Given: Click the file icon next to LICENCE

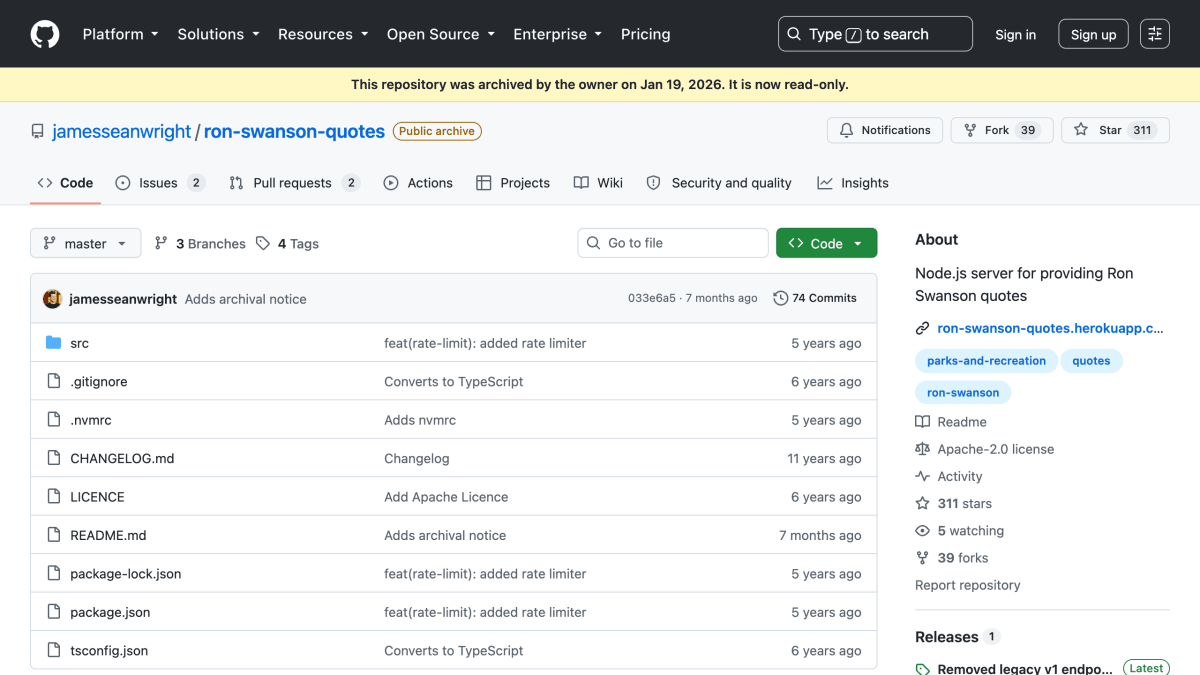Looking at the screenshot, I should tap(54, 497).
